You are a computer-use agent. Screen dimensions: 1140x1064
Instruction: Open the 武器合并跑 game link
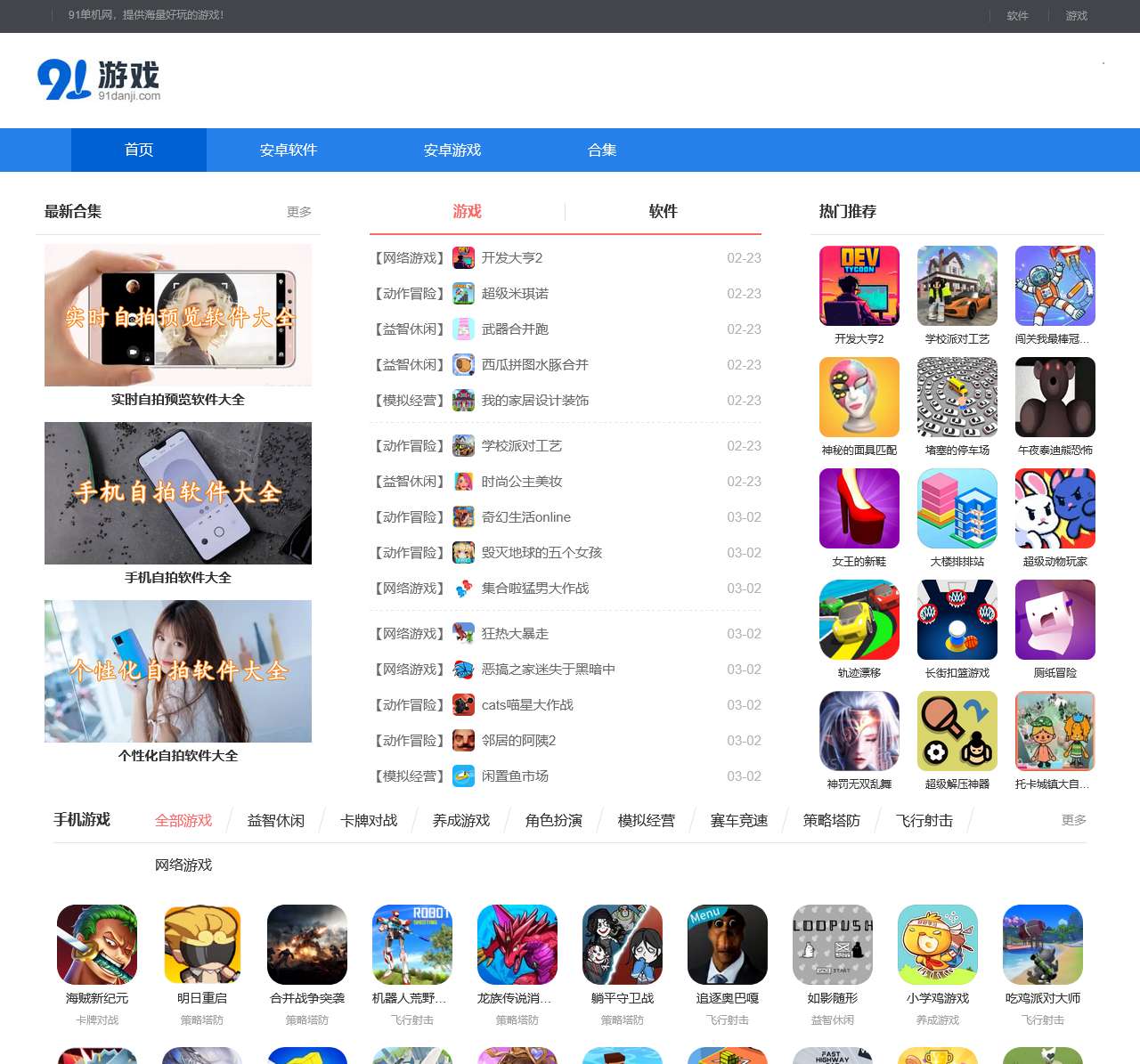pos(515,329)
